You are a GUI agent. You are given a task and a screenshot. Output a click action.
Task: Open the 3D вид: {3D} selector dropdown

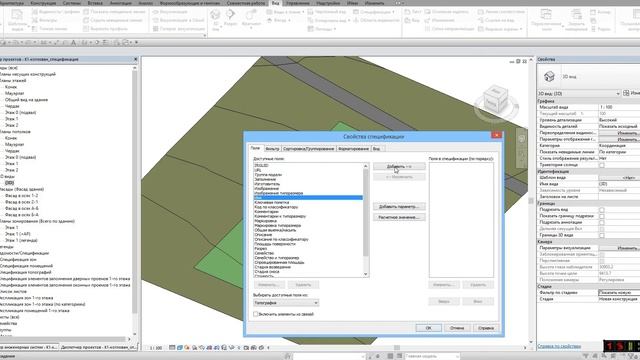(x=579, y=93)
